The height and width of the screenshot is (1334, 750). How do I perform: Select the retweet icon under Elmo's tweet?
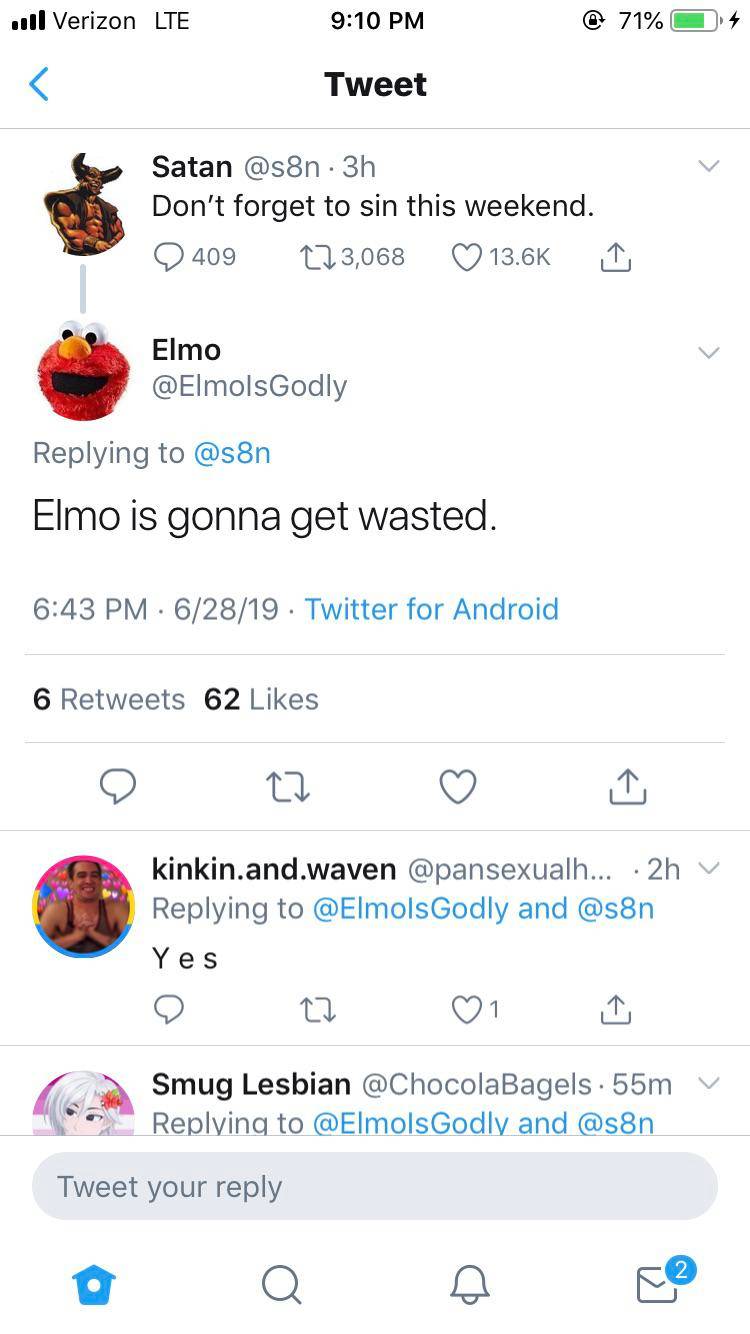(288, 787)
